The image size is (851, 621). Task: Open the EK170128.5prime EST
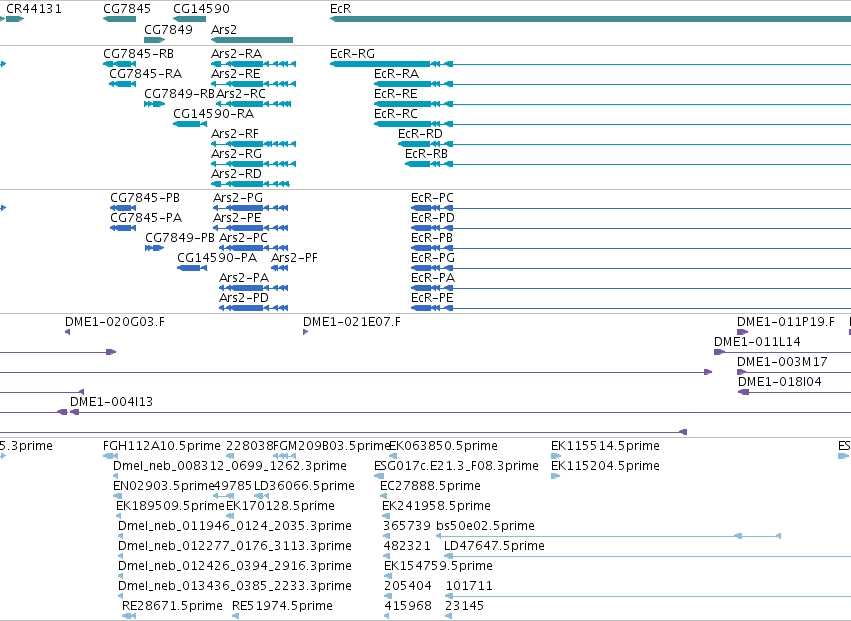coord(280,506)
